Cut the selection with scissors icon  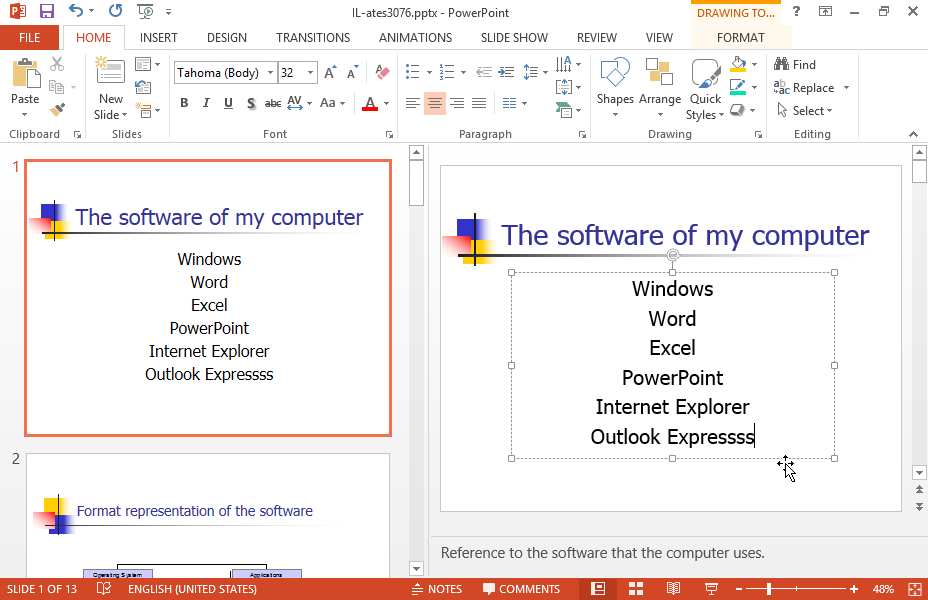[x=57, y=64]
